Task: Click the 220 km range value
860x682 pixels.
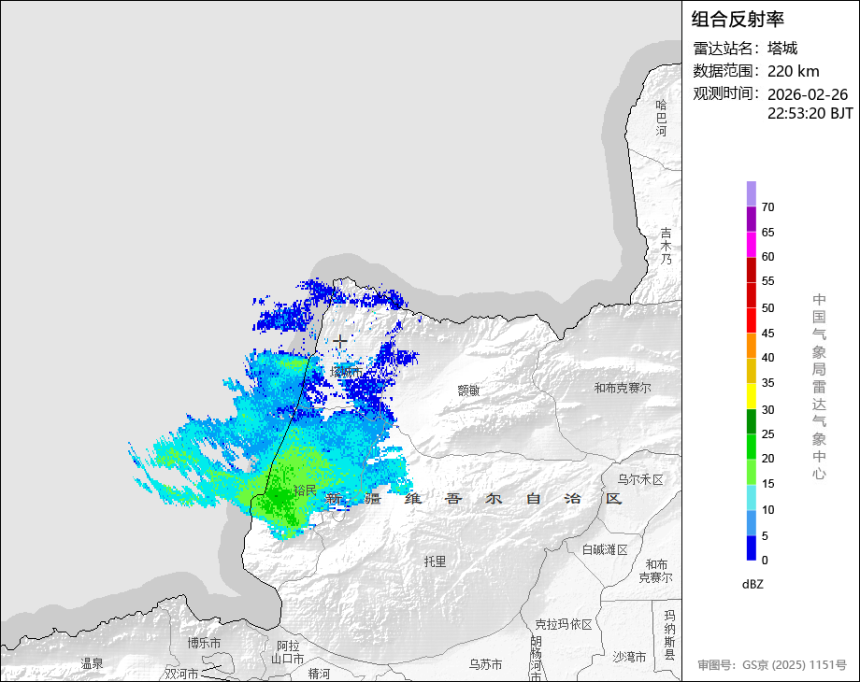Action: (793, 71)
